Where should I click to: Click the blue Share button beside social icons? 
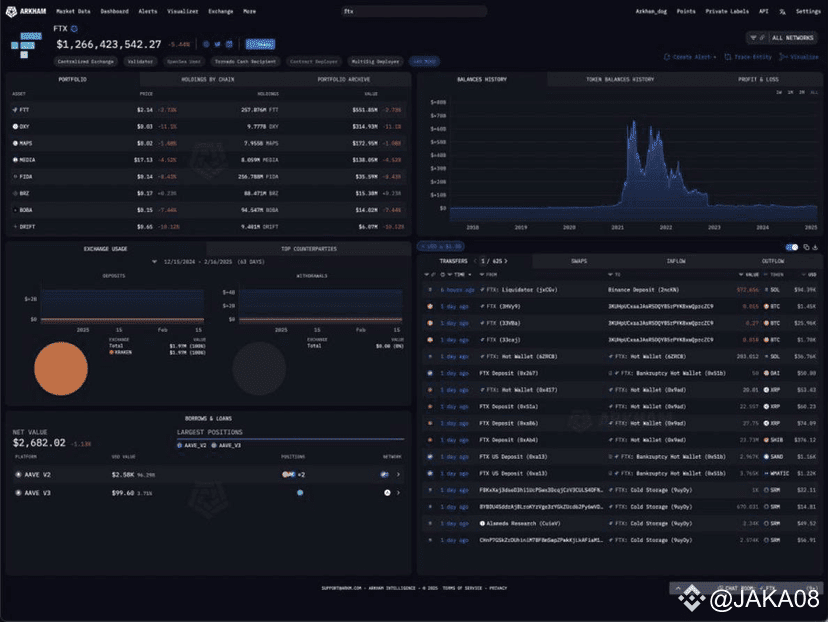pos(260,44)
